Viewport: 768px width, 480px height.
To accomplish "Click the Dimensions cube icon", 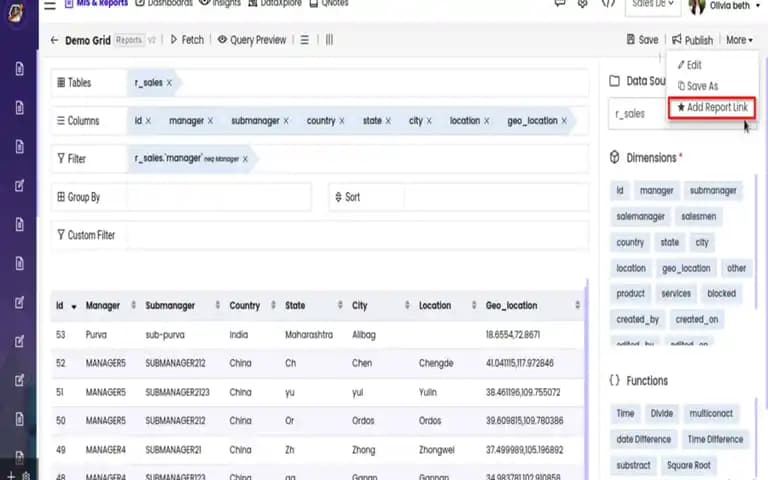I will point(614,157).
